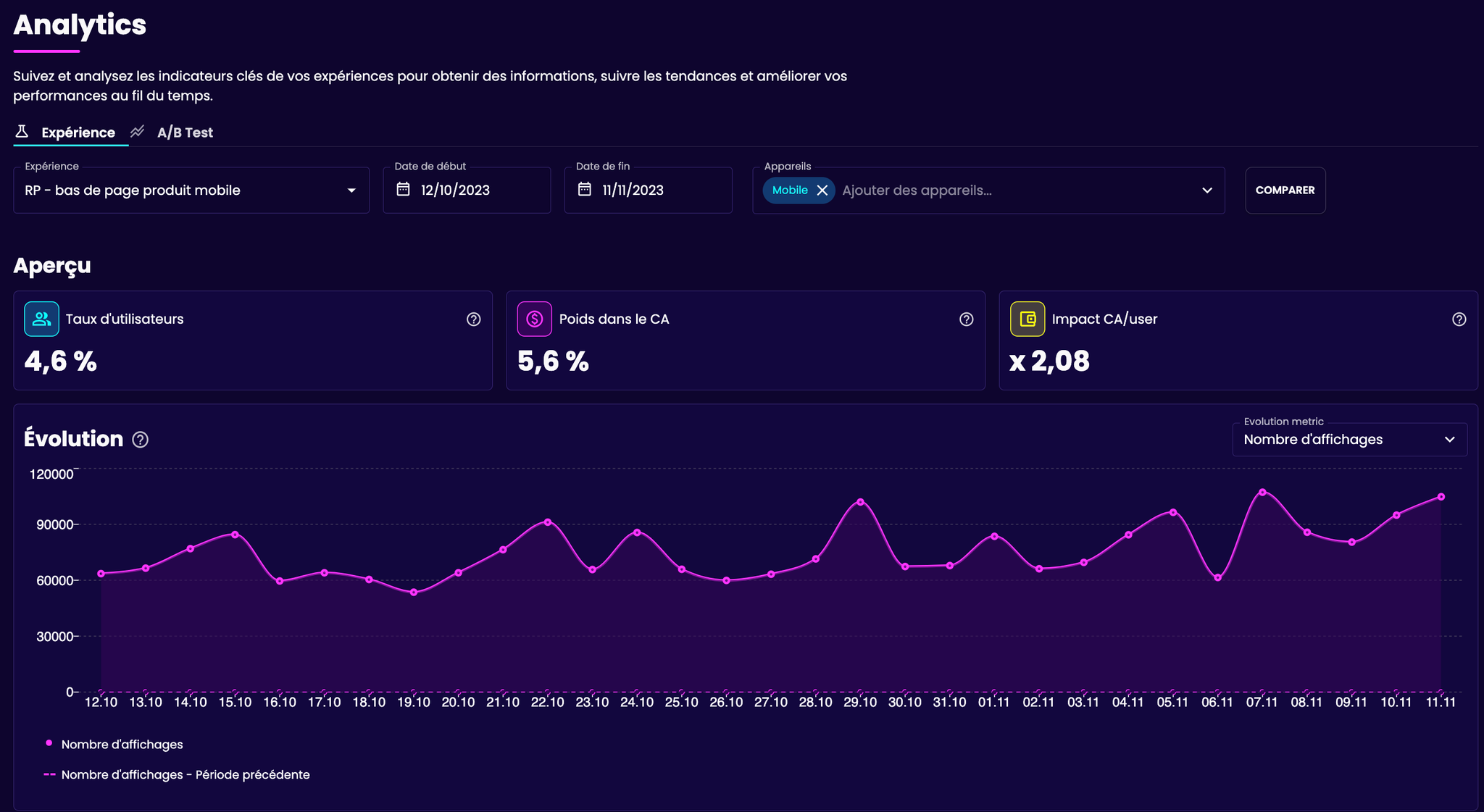
Task: Expand the Appareils dropdown chevron
Action: point(1207,191)
